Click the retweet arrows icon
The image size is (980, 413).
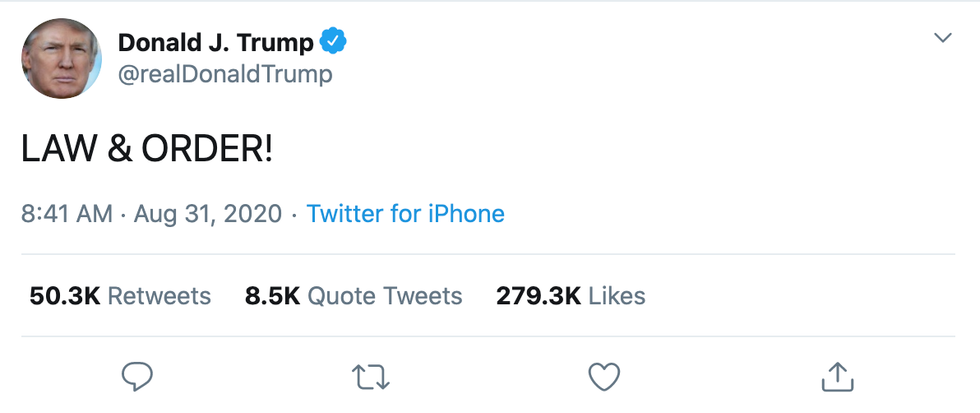371,377
